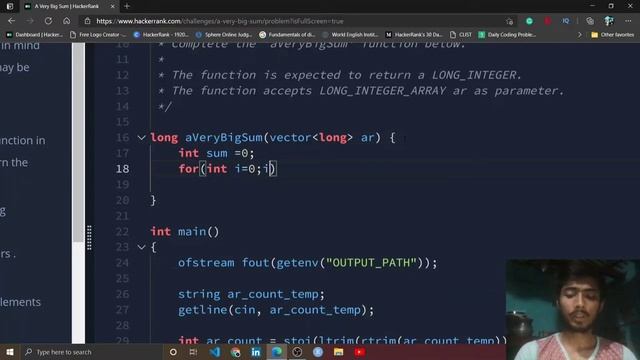
Task: Open Google Chrome from taskbar
Action: pos(236,352)
